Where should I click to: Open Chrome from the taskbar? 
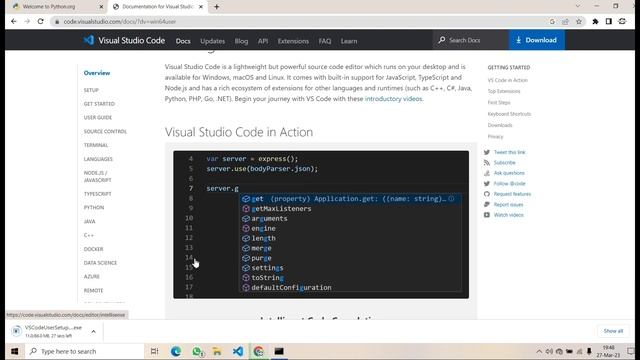pos(258,351)
